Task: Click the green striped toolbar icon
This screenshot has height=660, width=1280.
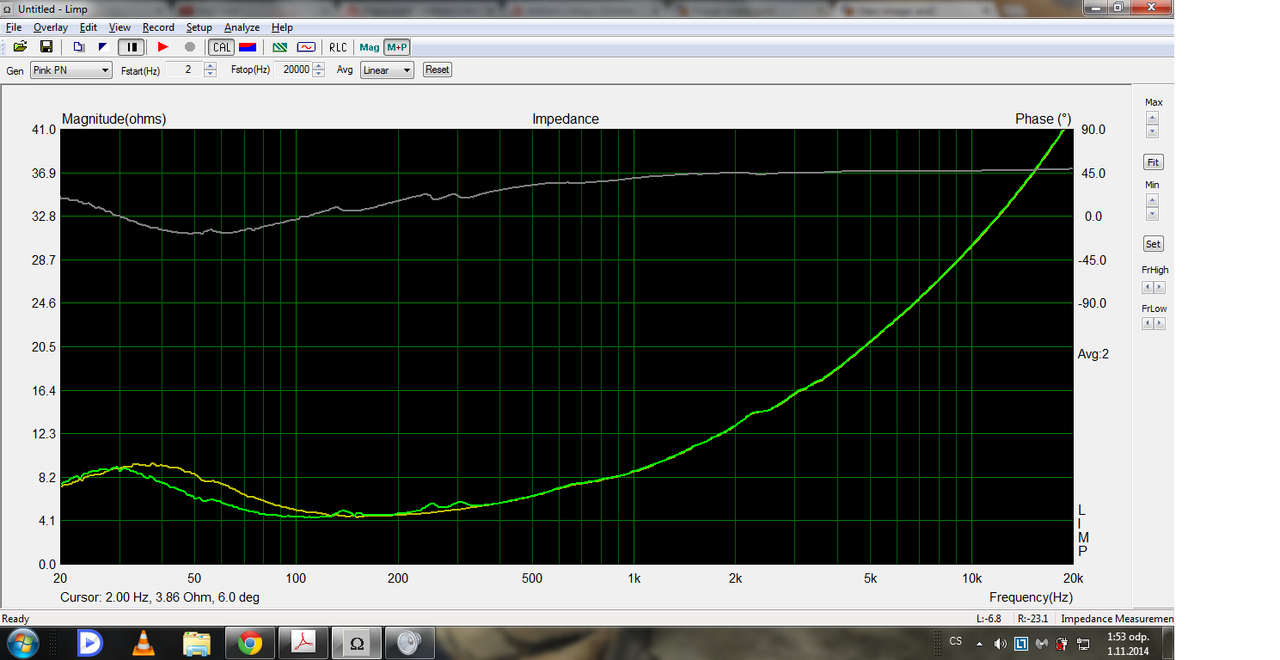Action: click(281, 47)
